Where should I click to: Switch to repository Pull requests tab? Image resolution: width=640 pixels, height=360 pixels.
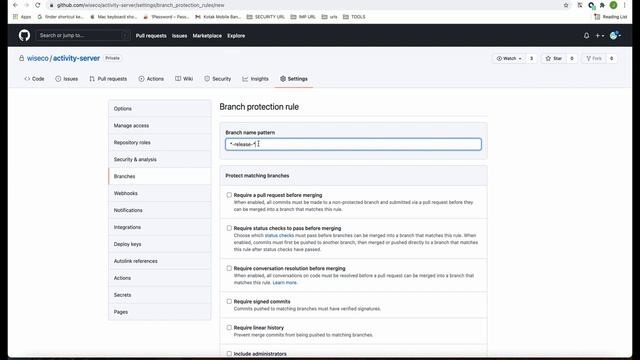(108, 79)
